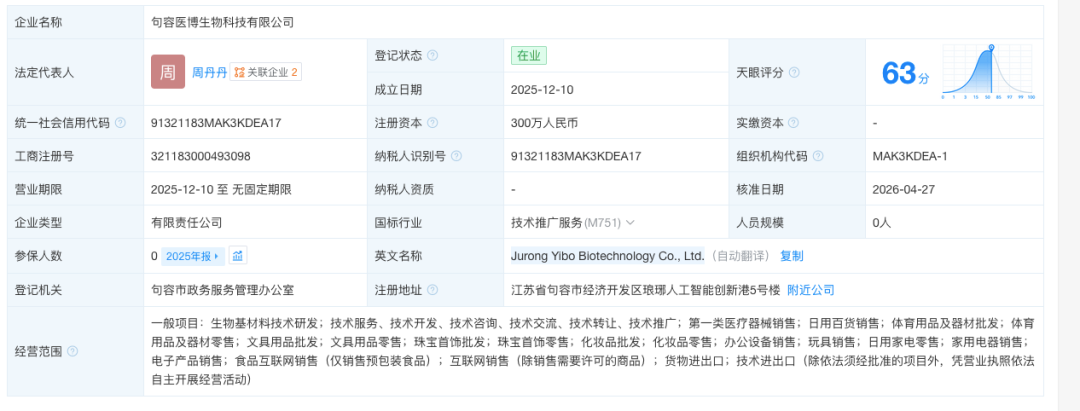1080x411 pixels.
Task: Select taxpayer ID value in 纳税人识别号 row
Action: pos(576,156)
